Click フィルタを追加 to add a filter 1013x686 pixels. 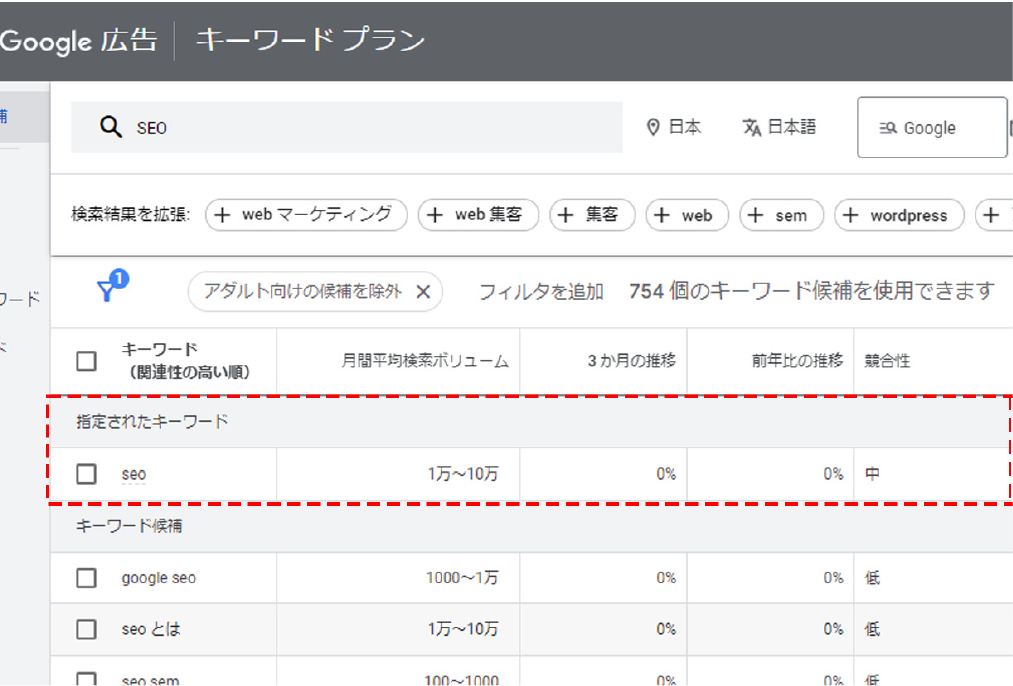pyautogui.click(x=541, y=292)
